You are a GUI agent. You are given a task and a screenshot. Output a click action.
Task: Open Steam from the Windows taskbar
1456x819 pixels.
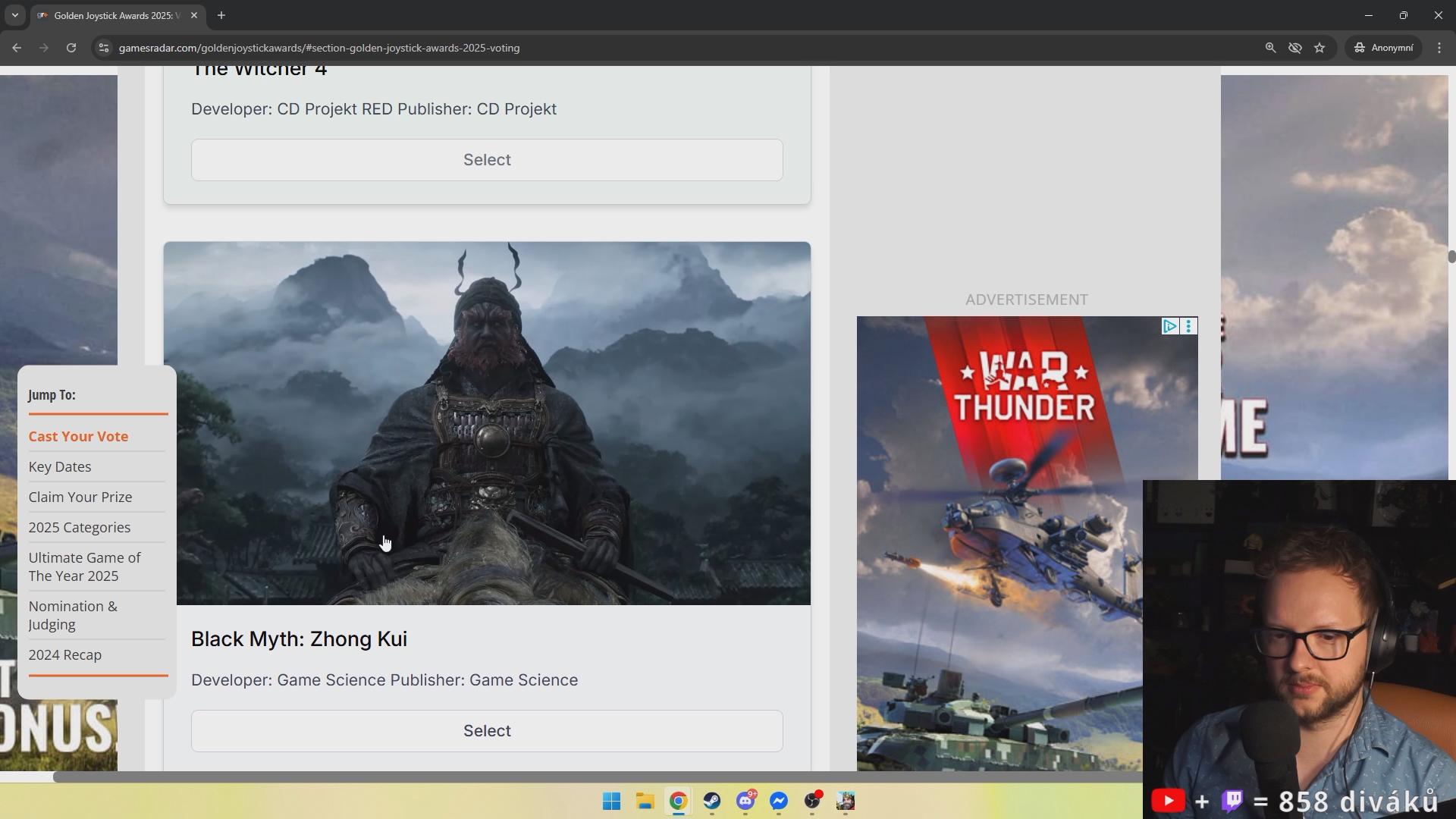pyautogui.click(x=711, y=801)
